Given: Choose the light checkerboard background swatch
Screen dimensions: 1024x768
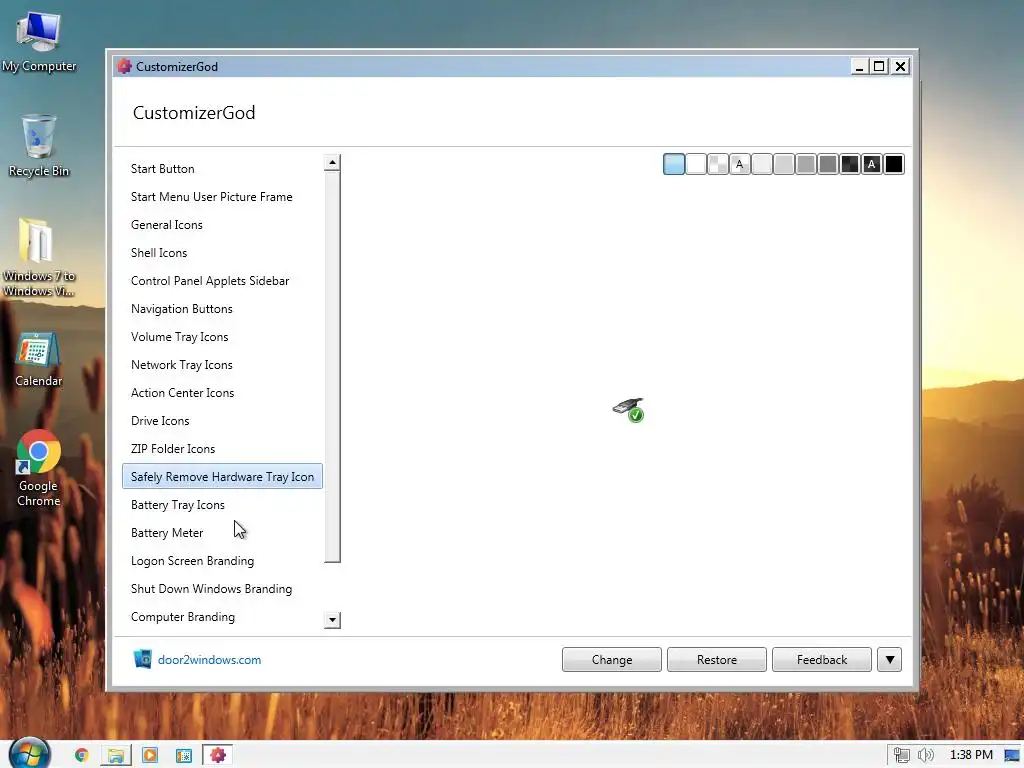Looking at the screenshot, I should pos(718,164).
